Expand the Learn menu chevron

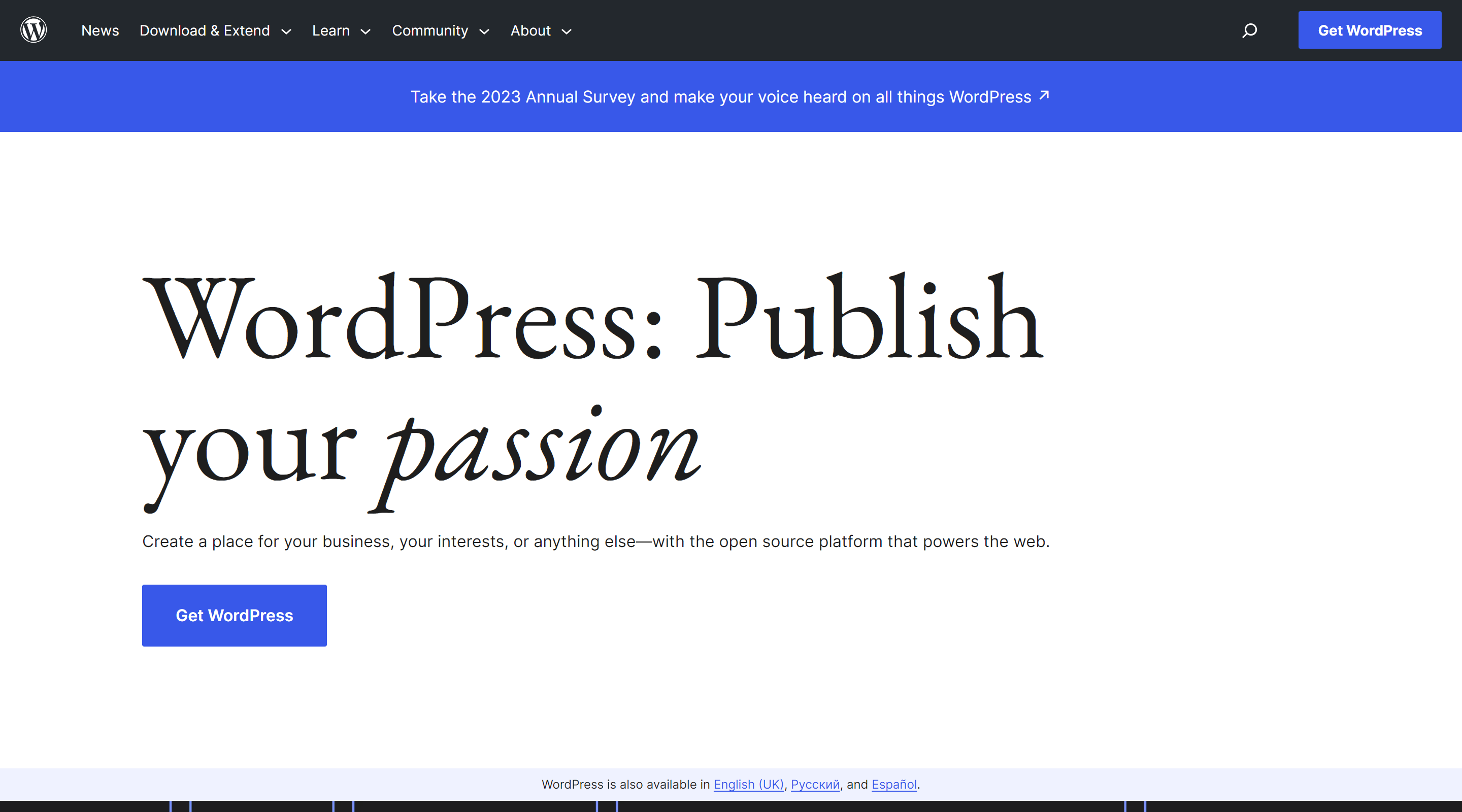click(x=366, y=32)
